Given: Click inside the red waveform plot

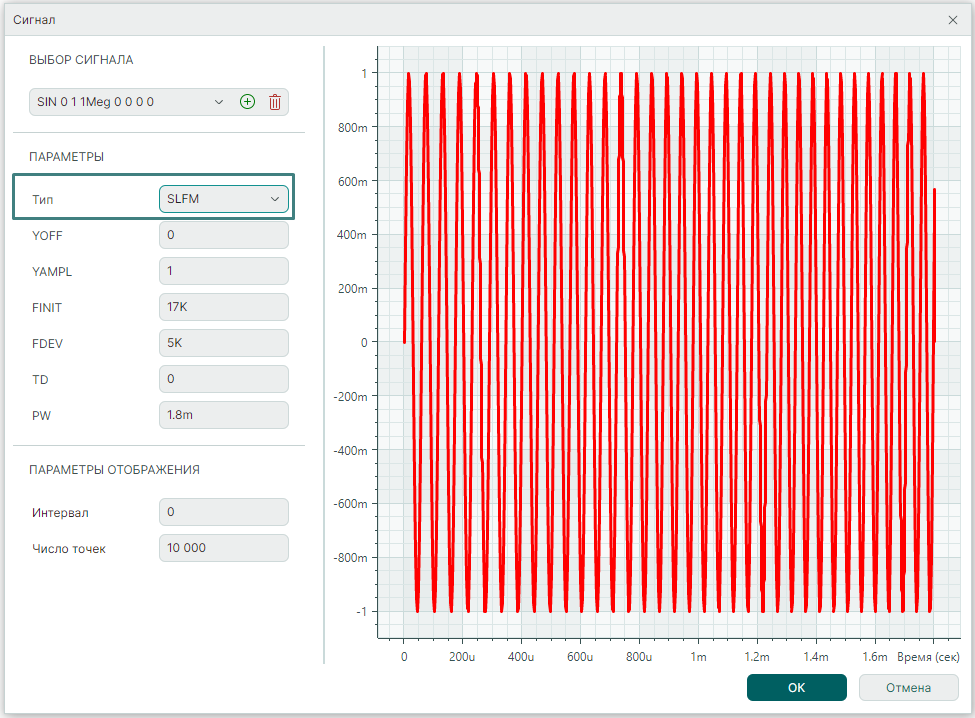Looking at the screenshot, I should pos(668,342).
